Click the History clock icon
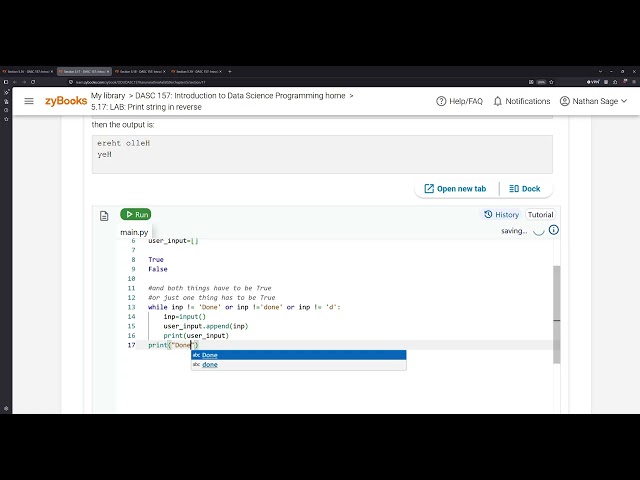 [x=488, y=214]
